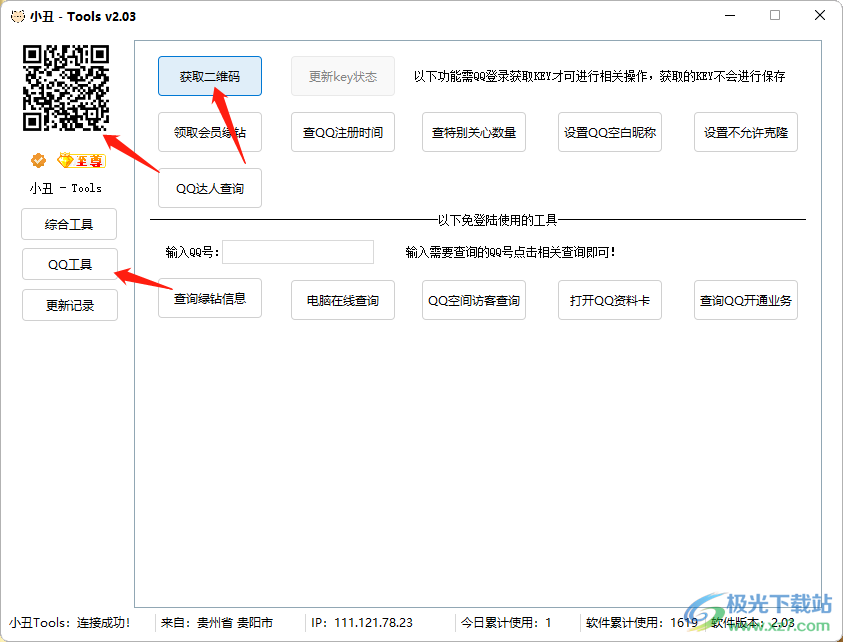Image resolution: width=843 pixels, height=642 pixels.
Task: Click 查询QQ开通业务 button
Action: (746, 300)
